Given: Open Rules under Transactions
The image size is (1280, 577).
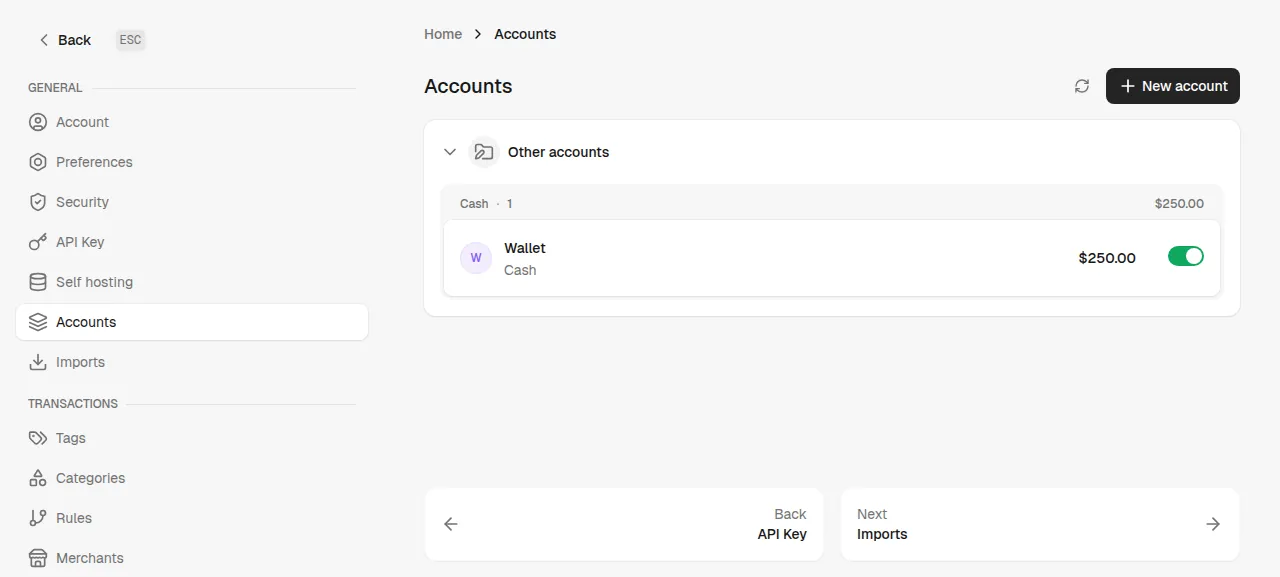Looking at the screenshot, I should point(192,518).
